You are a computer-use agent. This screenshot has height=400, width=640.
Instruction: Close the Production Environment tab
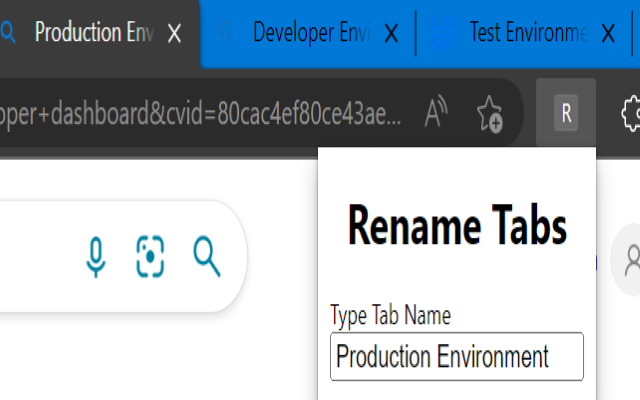point(174,33)
